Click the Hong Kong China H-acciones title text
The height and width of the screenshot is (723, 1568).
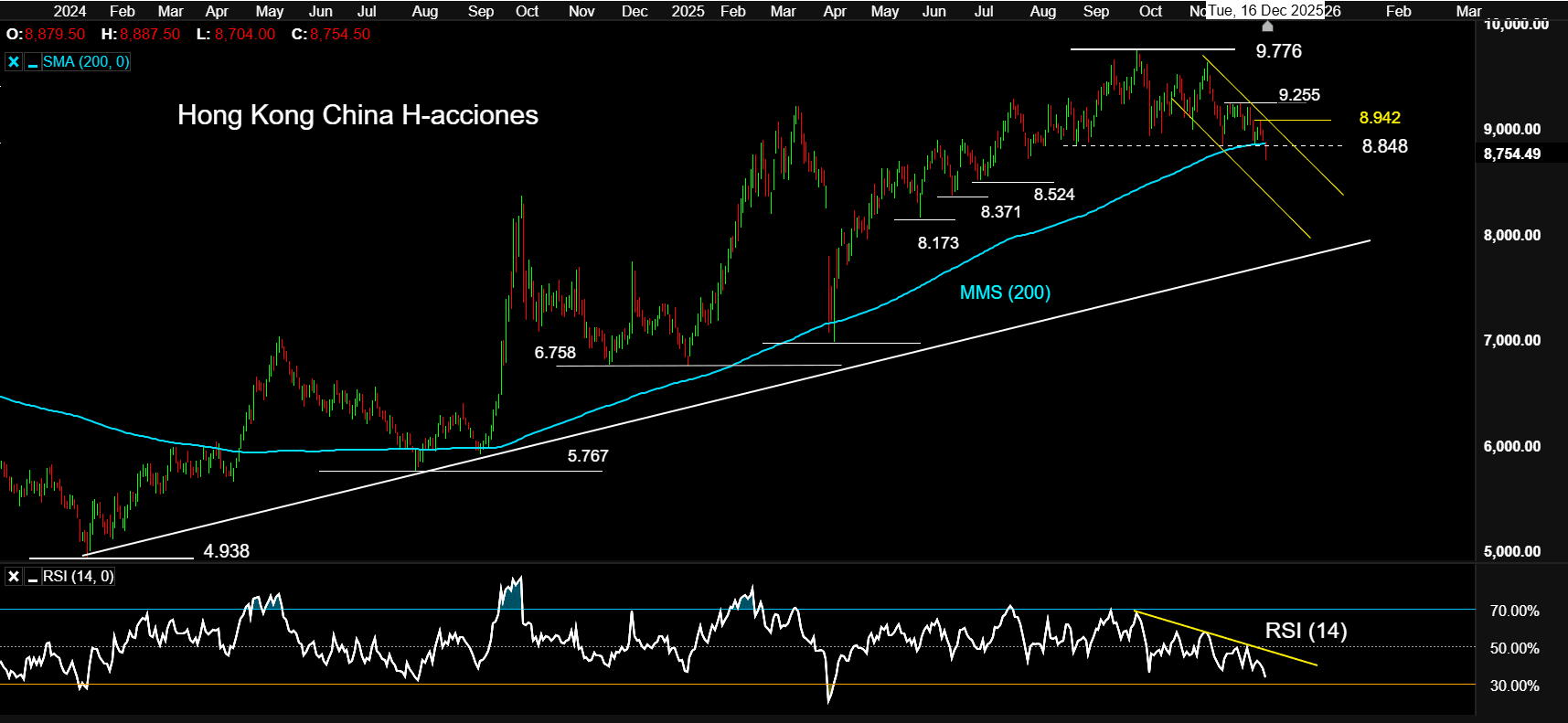pos(357,115)
